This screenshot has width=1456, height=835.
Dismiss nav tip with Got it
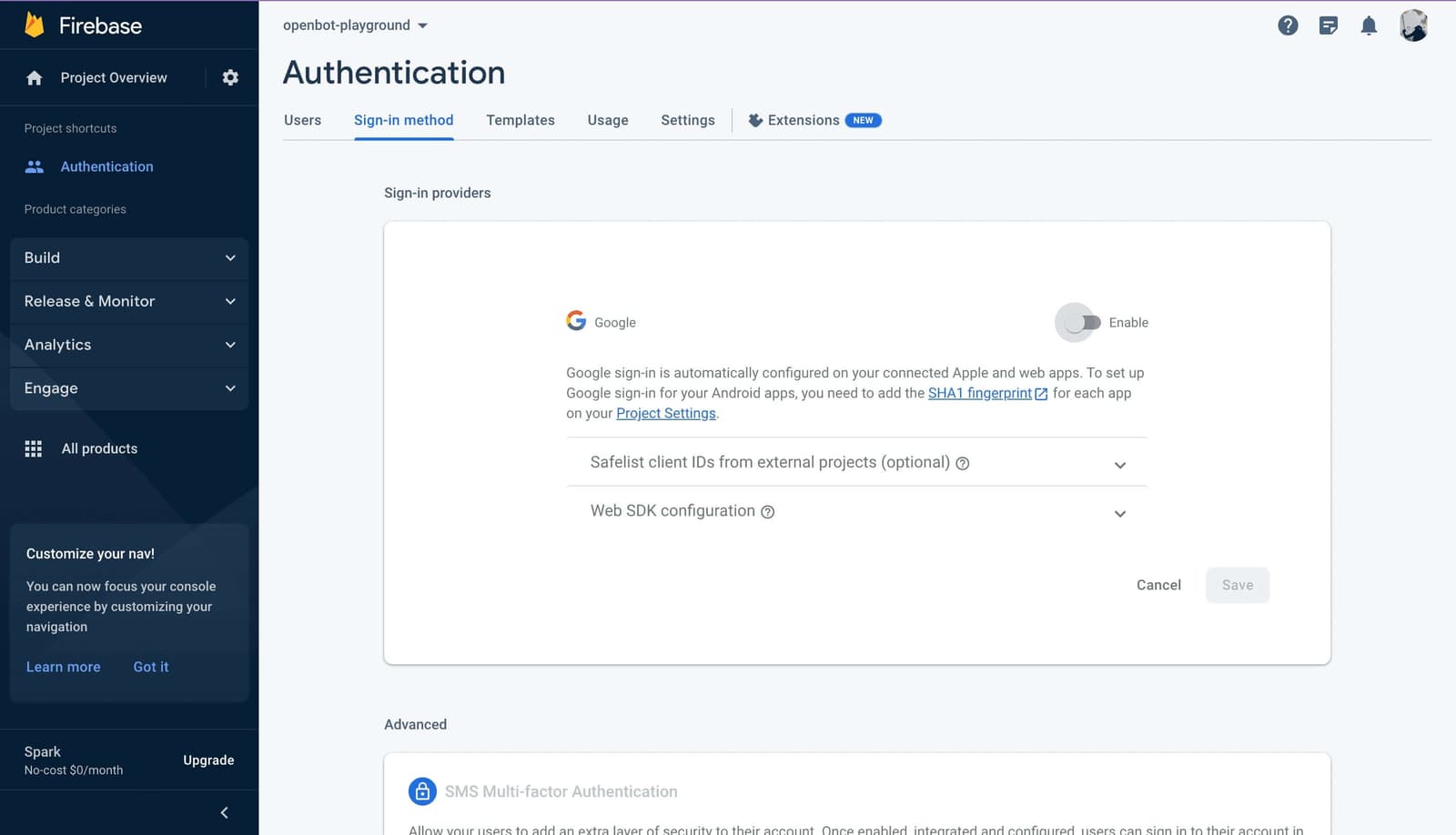(151, 667)
